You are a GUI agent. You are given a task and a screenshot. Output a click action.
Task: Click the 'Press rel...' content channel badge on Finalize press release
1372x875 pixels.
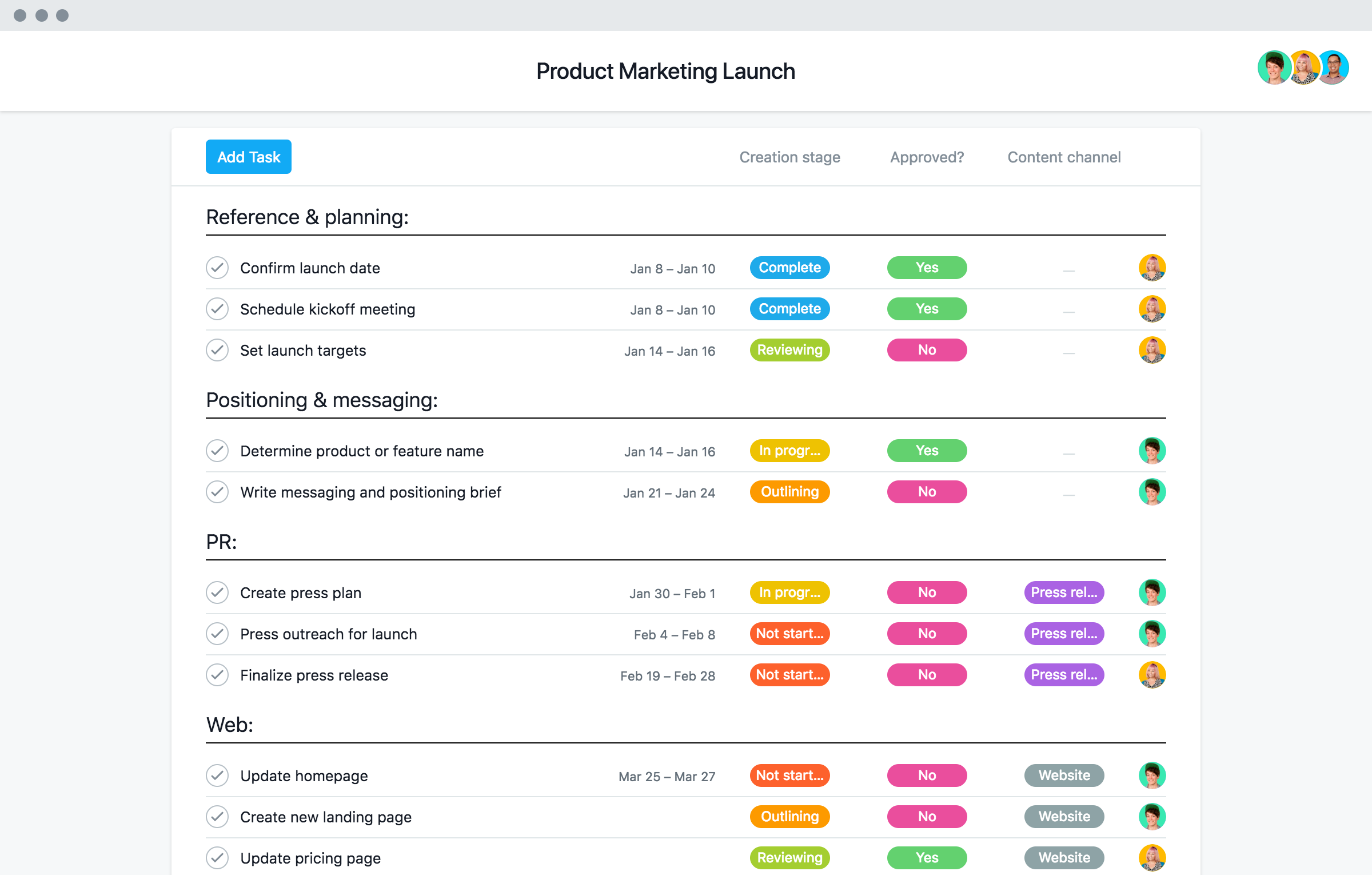pos(1063,675)
